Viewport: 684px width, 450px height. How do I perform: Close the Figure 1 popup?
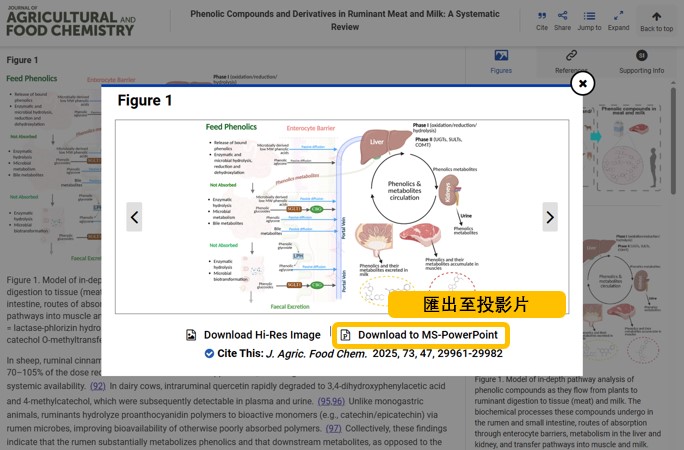coord(582,84)
